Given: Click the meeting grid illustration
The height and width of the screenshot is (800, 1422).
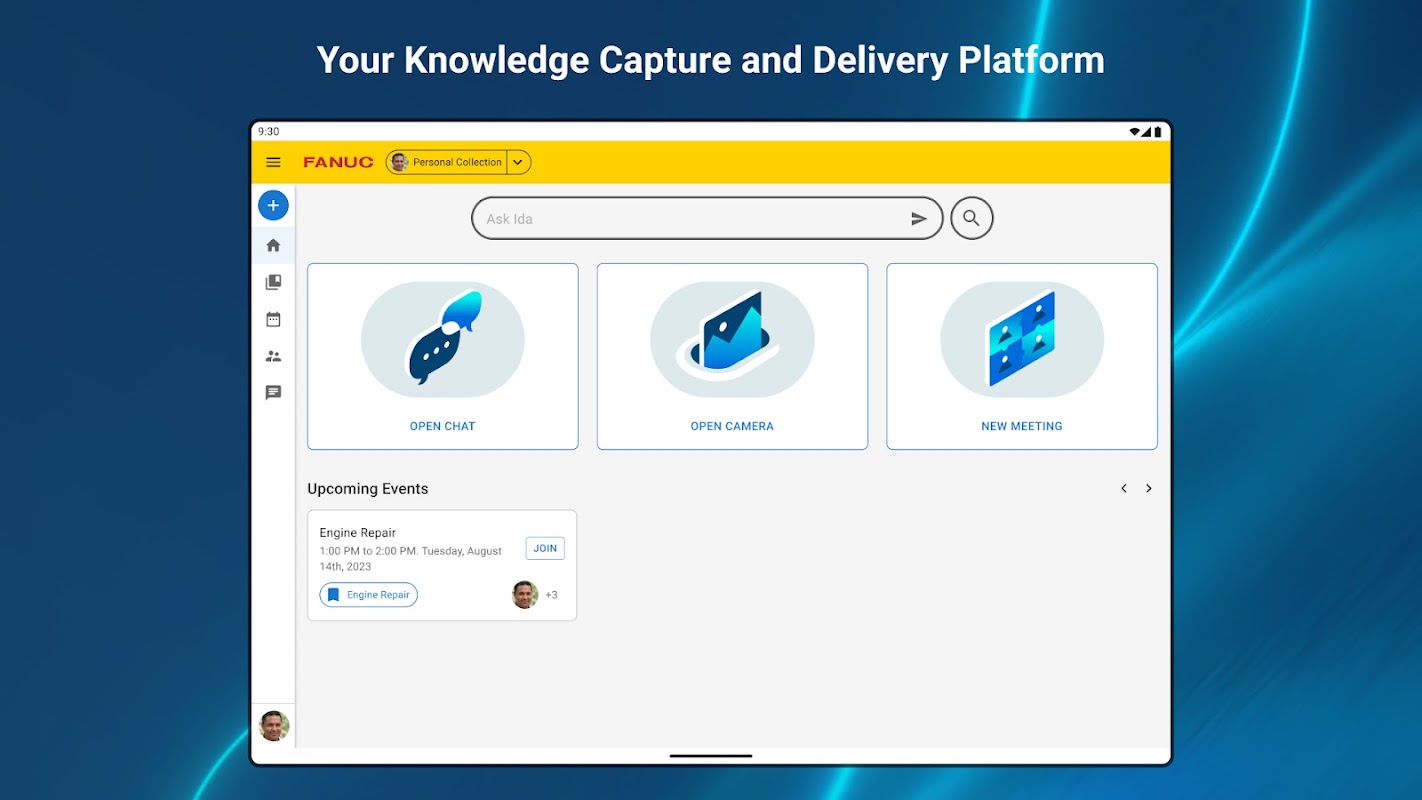Looking at the screenshot, I should [x=1022, y=339].
